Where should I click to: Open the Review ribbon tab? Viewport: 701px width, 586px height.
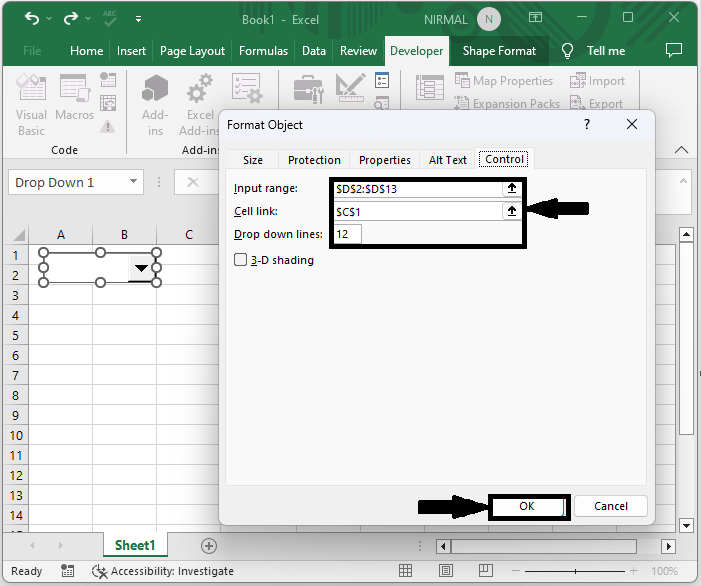[x=359, y=51]
